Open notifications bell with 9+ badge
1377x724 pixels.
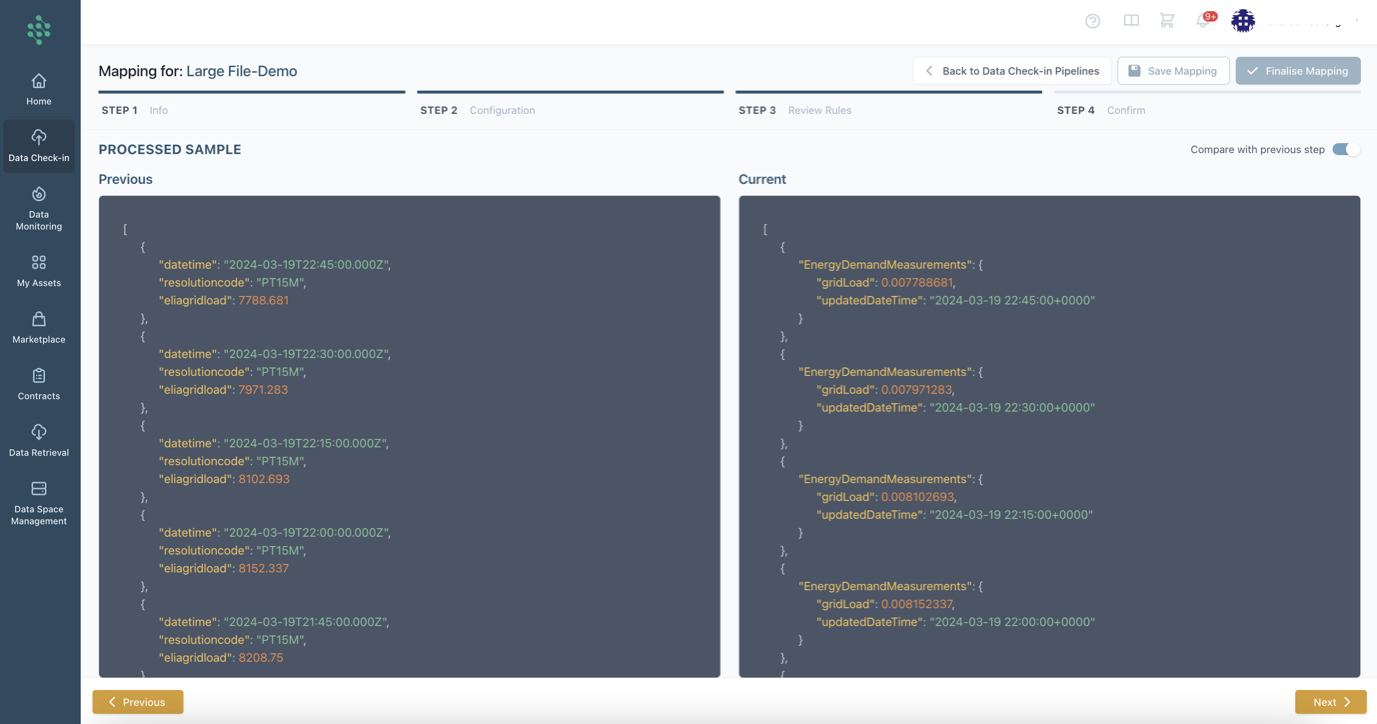[x=1203, y=21]
